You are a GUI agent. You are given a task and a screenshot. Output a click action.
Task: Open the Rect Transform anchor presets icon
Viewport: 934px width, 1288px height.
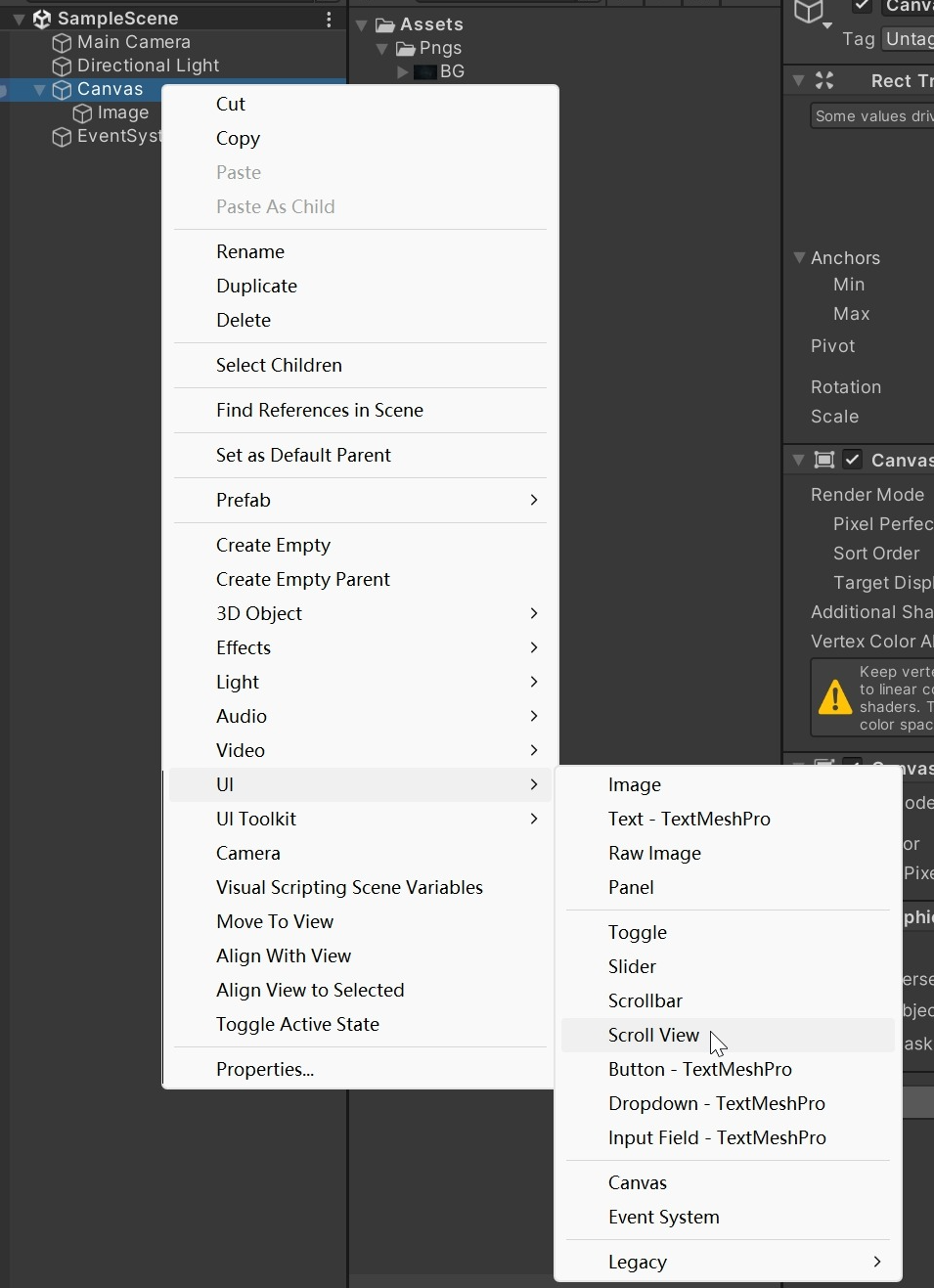click(x=826, y=80)
